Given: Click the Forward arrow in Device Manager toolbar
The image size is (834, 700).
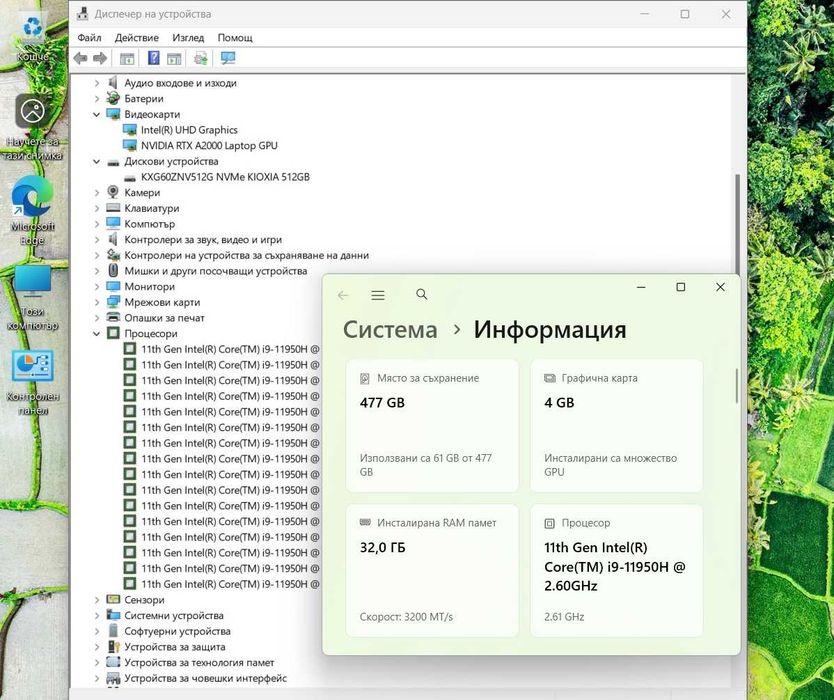Looking at the screenshot, I should pyautogui.click(x=100, y=58).
